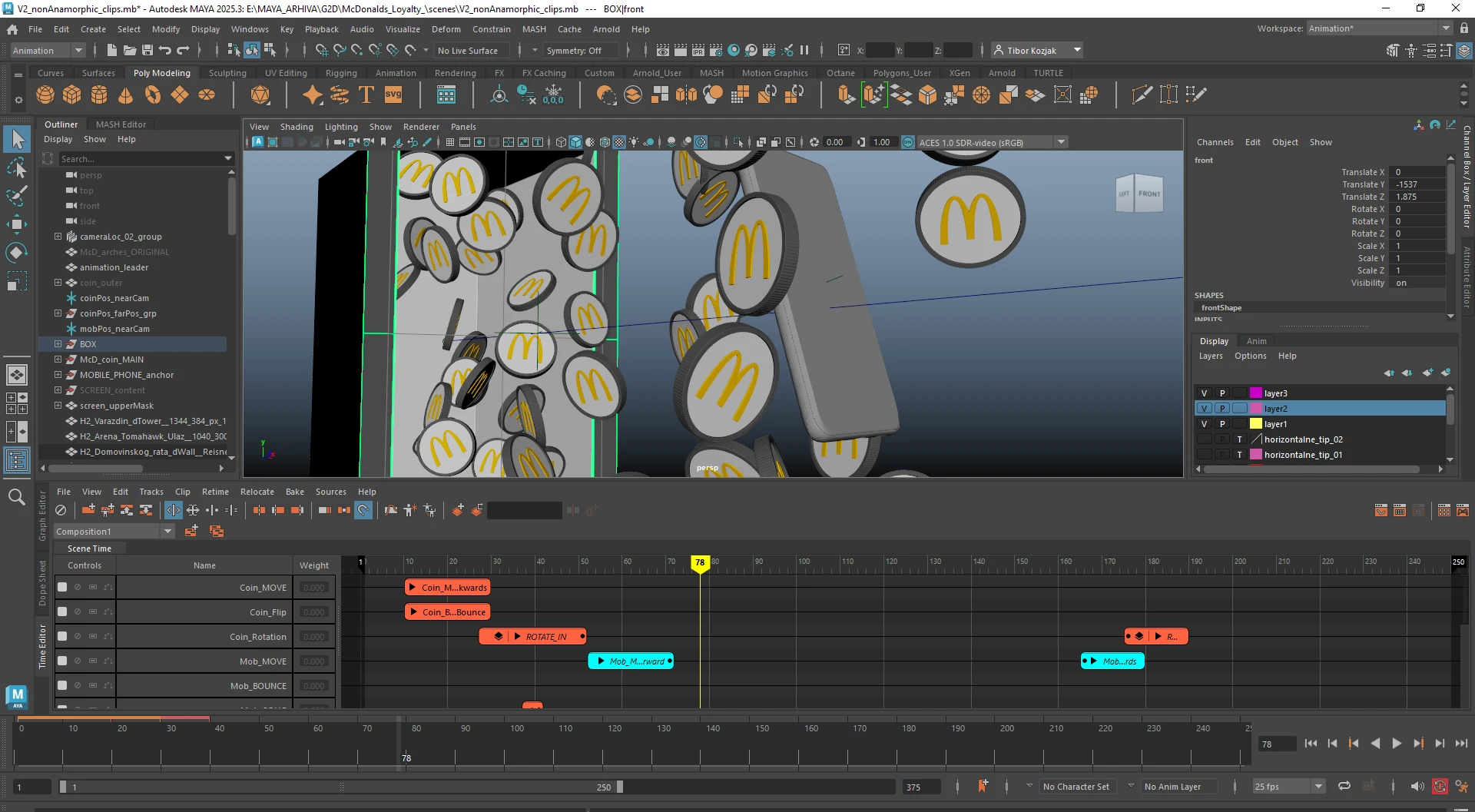1475x812 pixels.
Task: Play forward in playback controls
Action: tap(1397, 743)
